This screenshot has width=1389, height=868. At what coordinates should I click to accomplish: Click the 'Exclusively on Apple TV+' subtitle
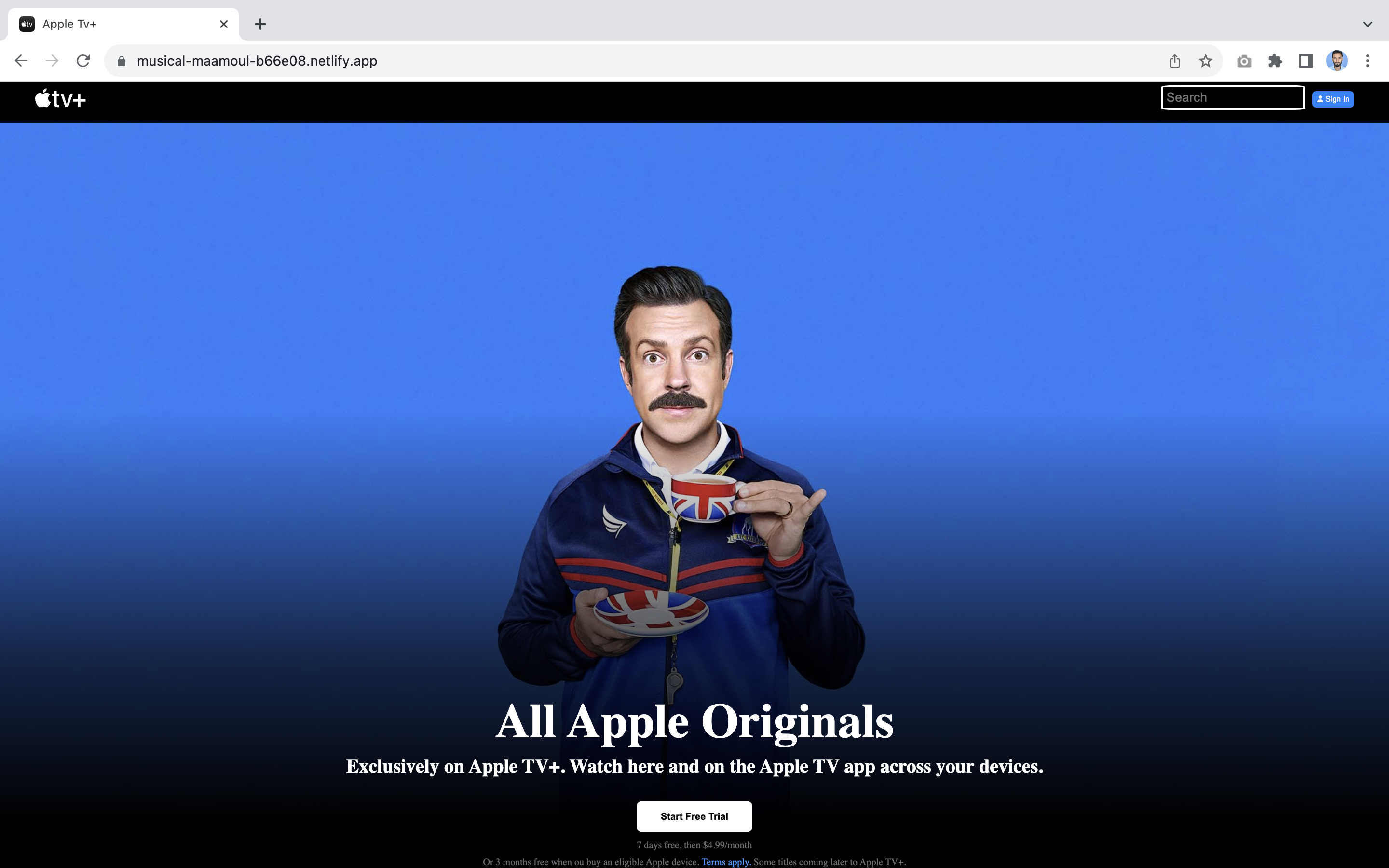tap(694, 766)
